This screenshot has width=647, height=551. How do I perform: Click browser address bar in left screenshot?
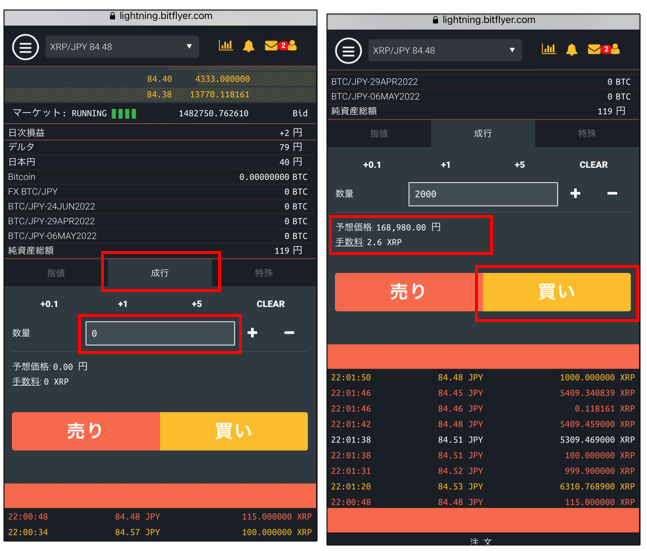(x=161, y=17)
